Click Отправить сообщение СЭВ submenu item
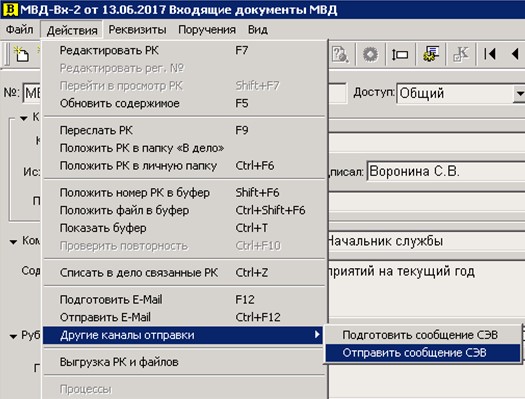525x399 pixels. pyautogui.click(x=423, y=353)
